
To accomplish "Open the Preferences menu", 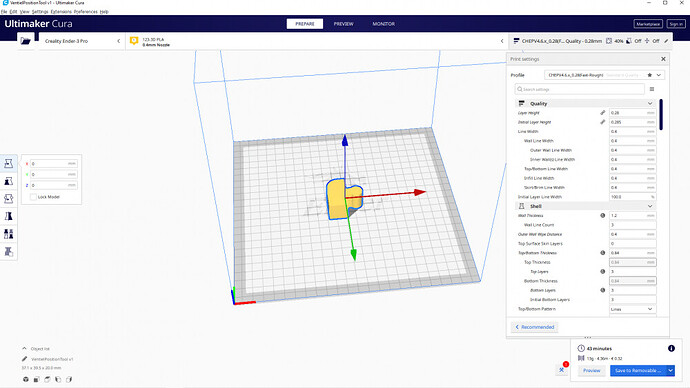I will point(86,12).
